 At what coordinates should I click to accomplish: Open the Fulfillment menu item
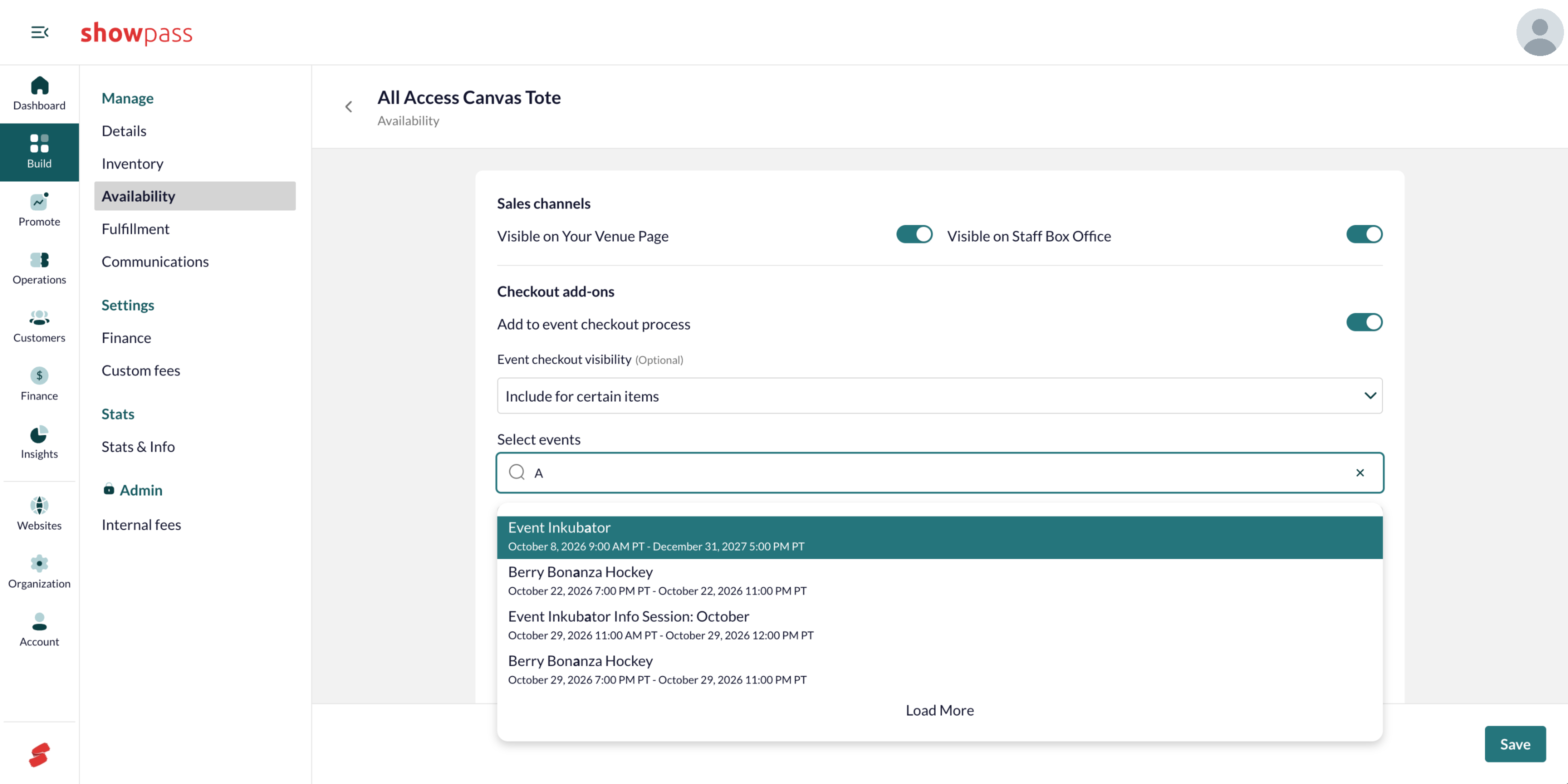(x=135, y=229)
